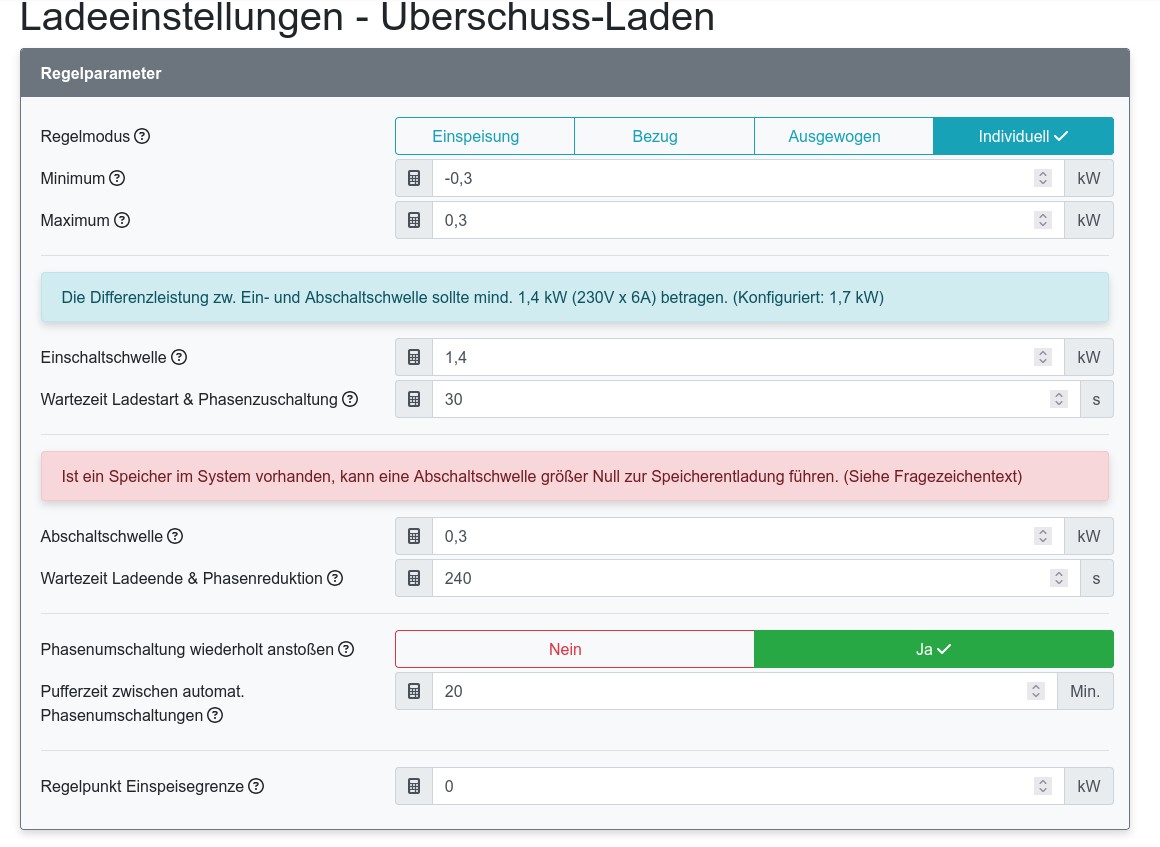
Task: Open calculator helper for Abschaltschwelle
Action: (413, 535)
